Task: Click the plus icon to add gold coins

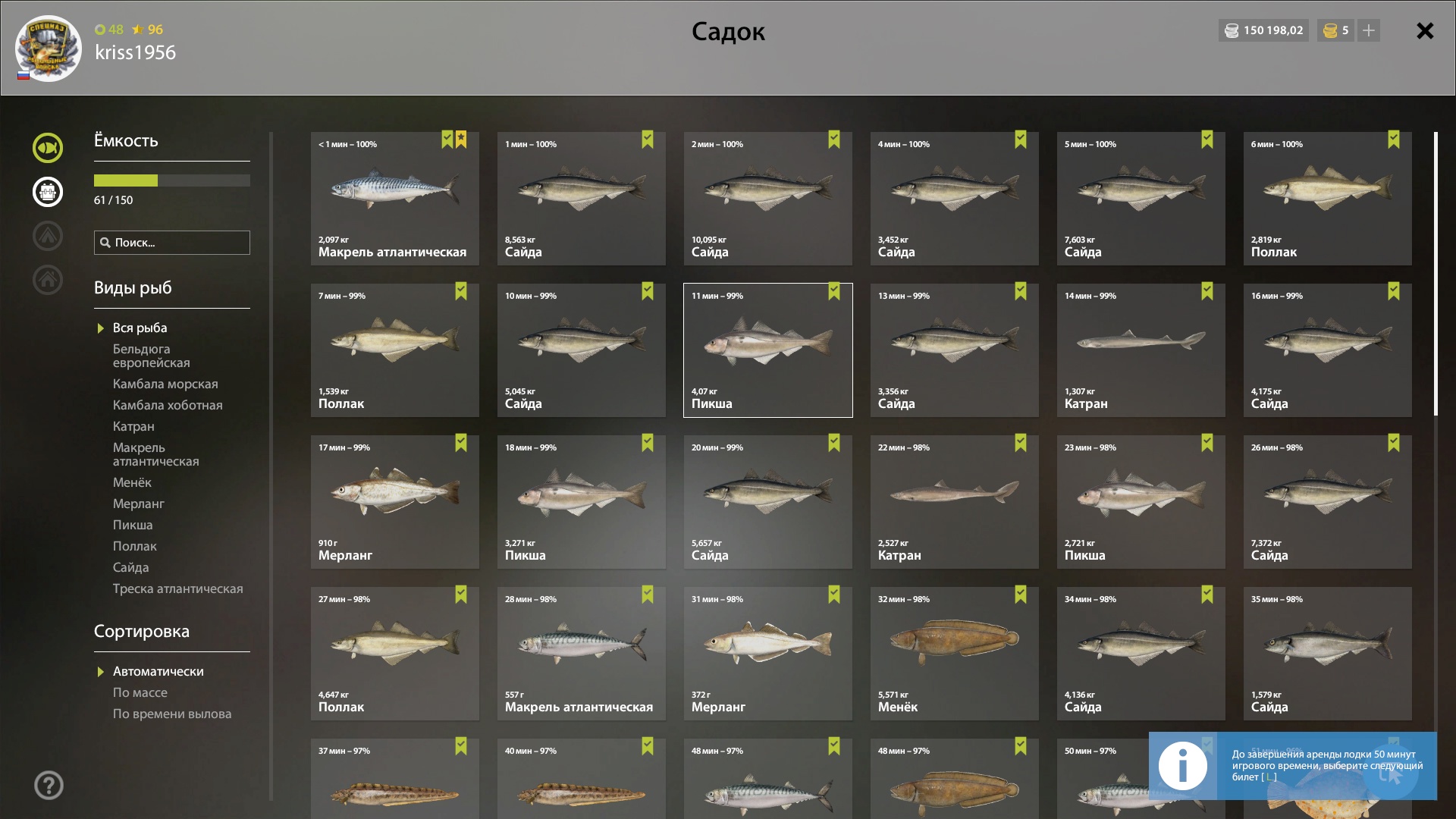Action: [1369, 30]
